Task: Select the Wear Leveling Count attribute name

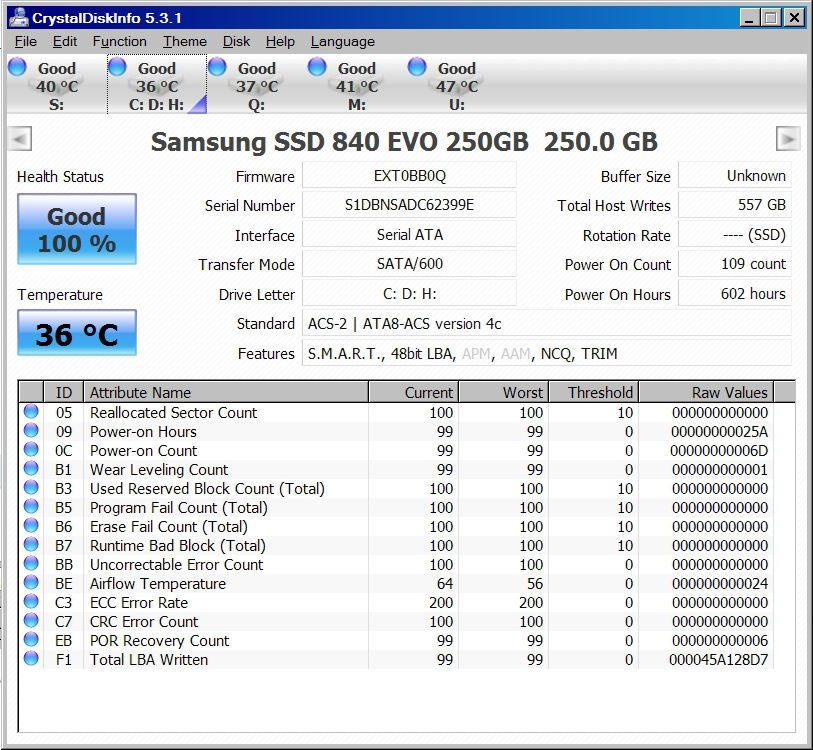Action: 159,469
